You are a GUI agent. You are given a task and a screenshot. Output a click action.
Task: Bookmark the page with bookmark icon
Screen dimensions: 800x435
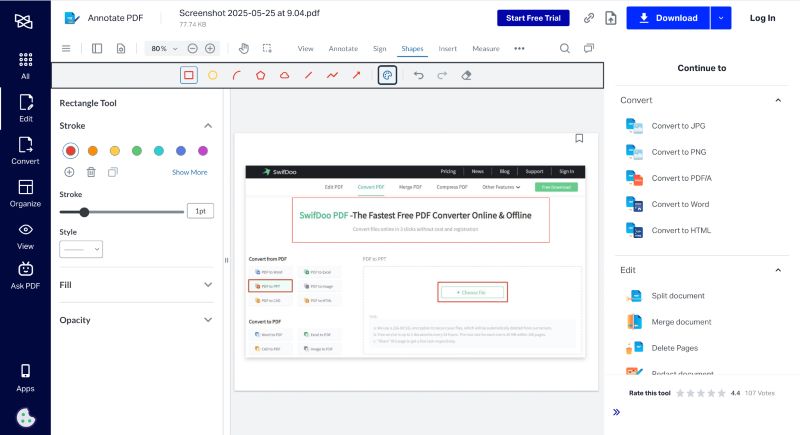coord(579,138)
